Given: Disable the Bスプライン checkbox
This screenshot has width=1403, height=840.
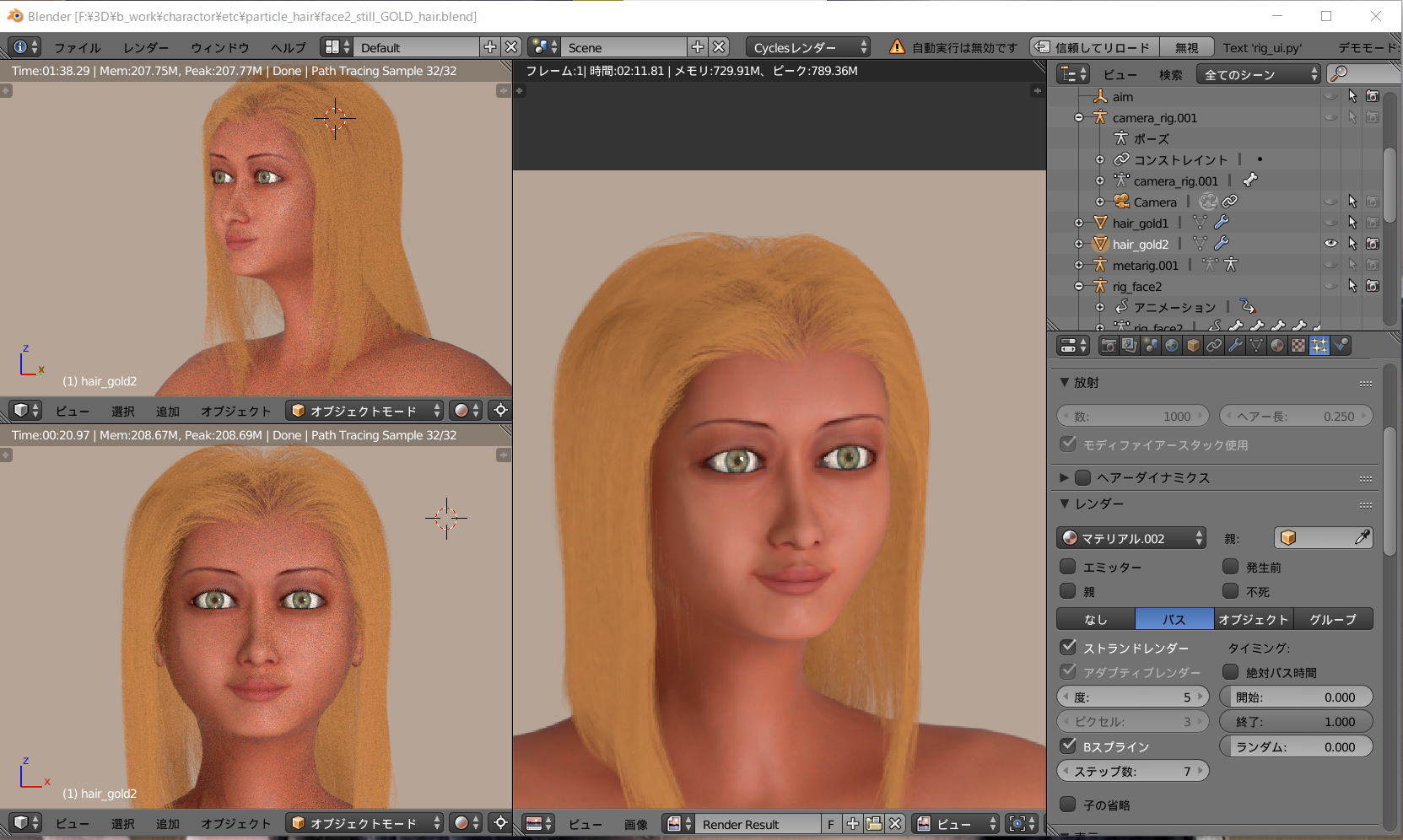Looking at the screenshot, I should tap(1068, 746).
